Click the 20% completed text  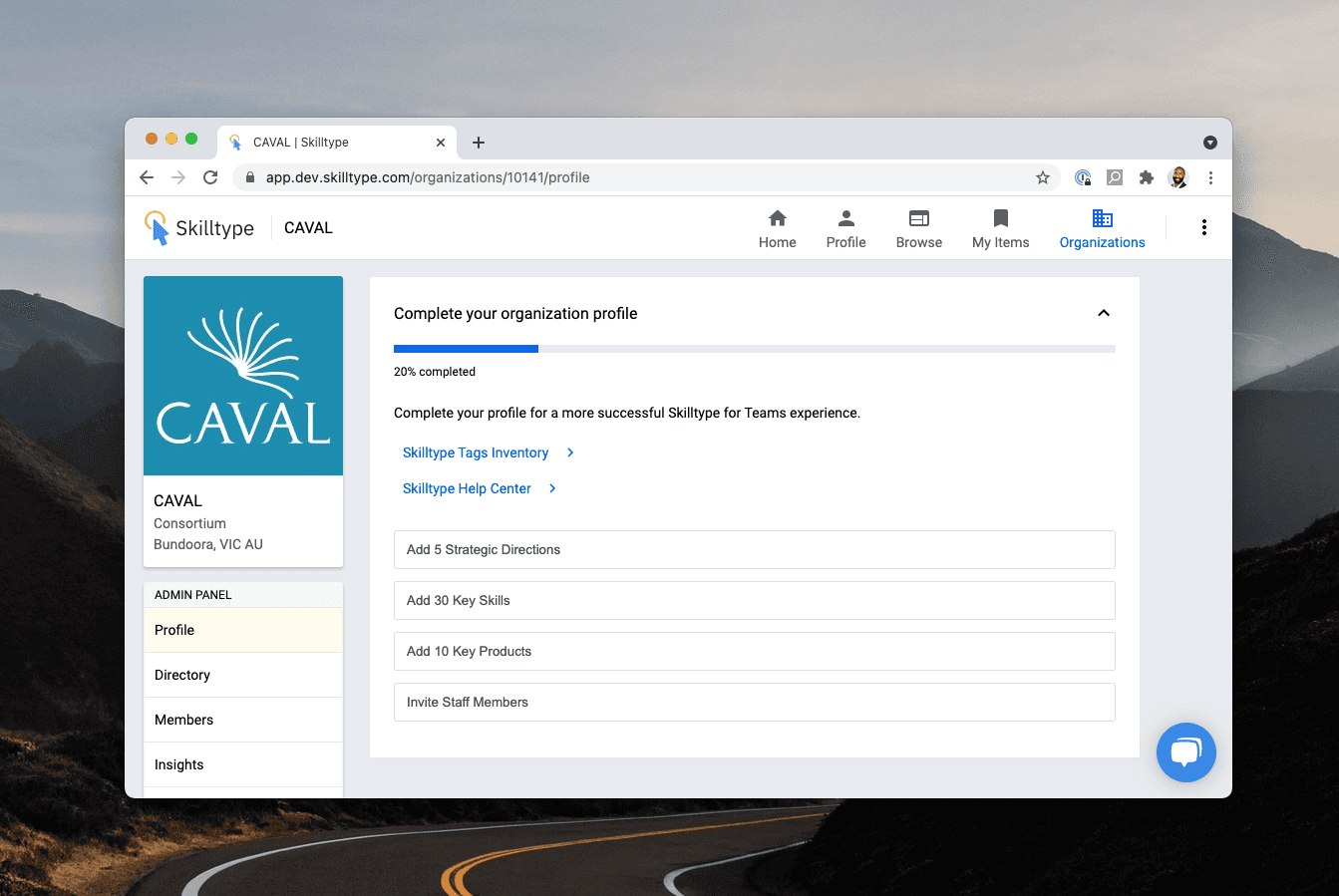[x=435, y=372]
